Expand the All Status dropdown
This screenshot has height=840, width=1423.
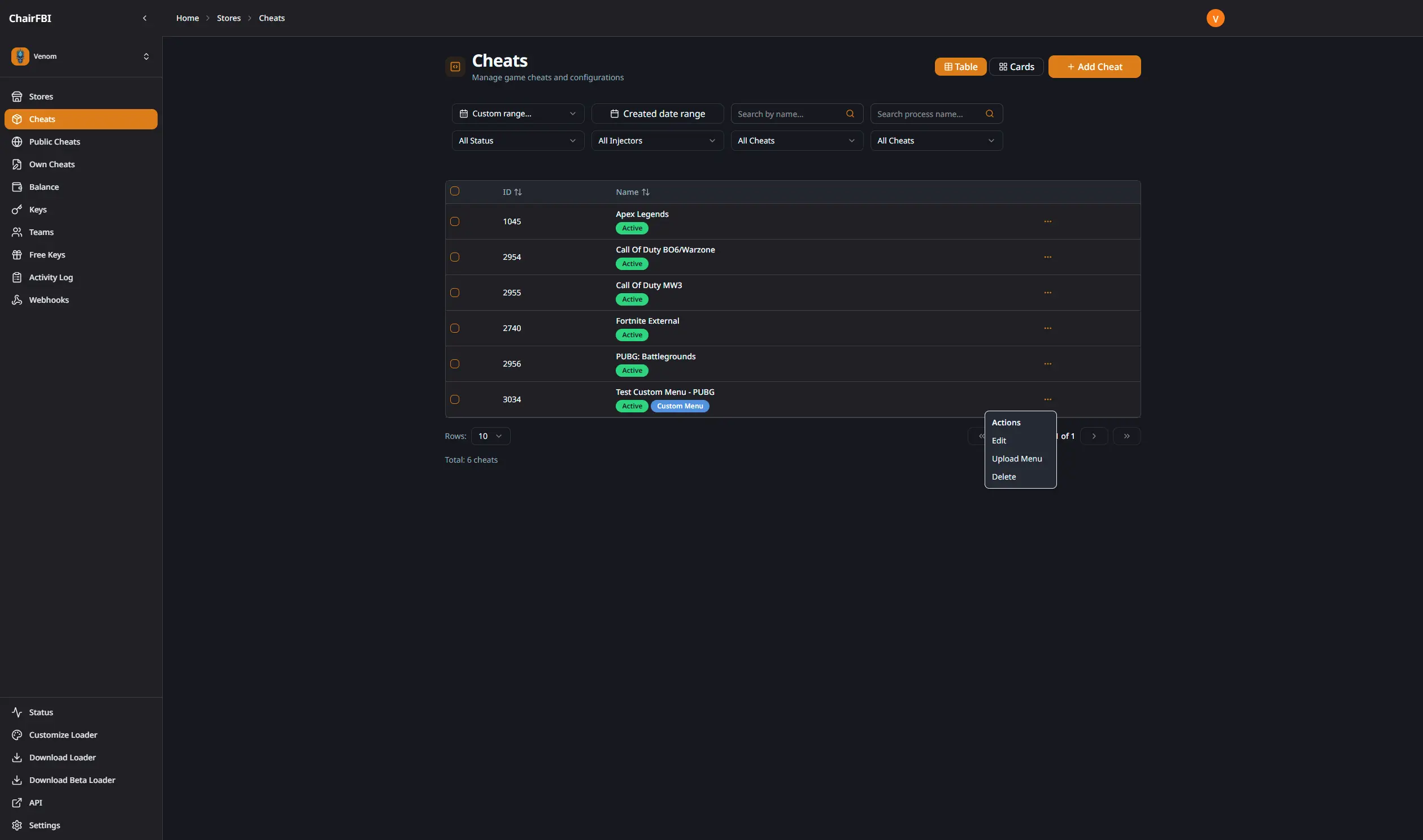coord(517,141)
